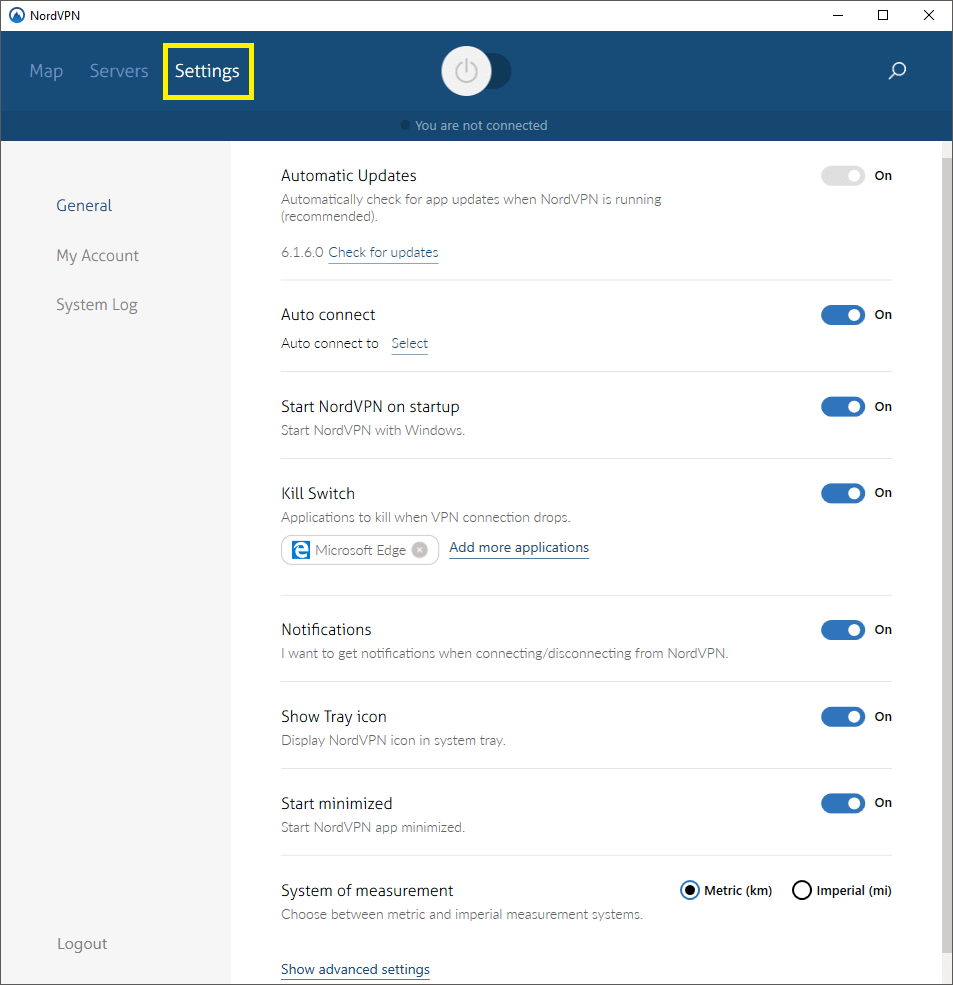The width and height of the screenshot is (953, 985).
Task: Click the 'Auto connect to' label
Action: (330, 344)
